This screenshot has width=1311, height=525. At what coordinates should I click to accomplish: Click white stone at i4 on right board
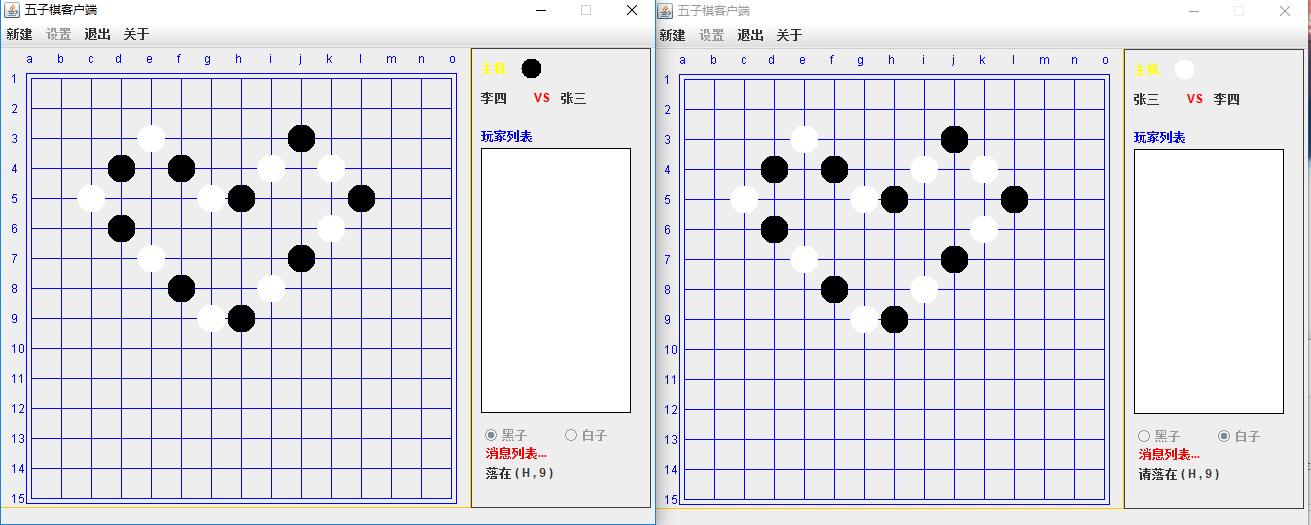[x=924, y=169]
